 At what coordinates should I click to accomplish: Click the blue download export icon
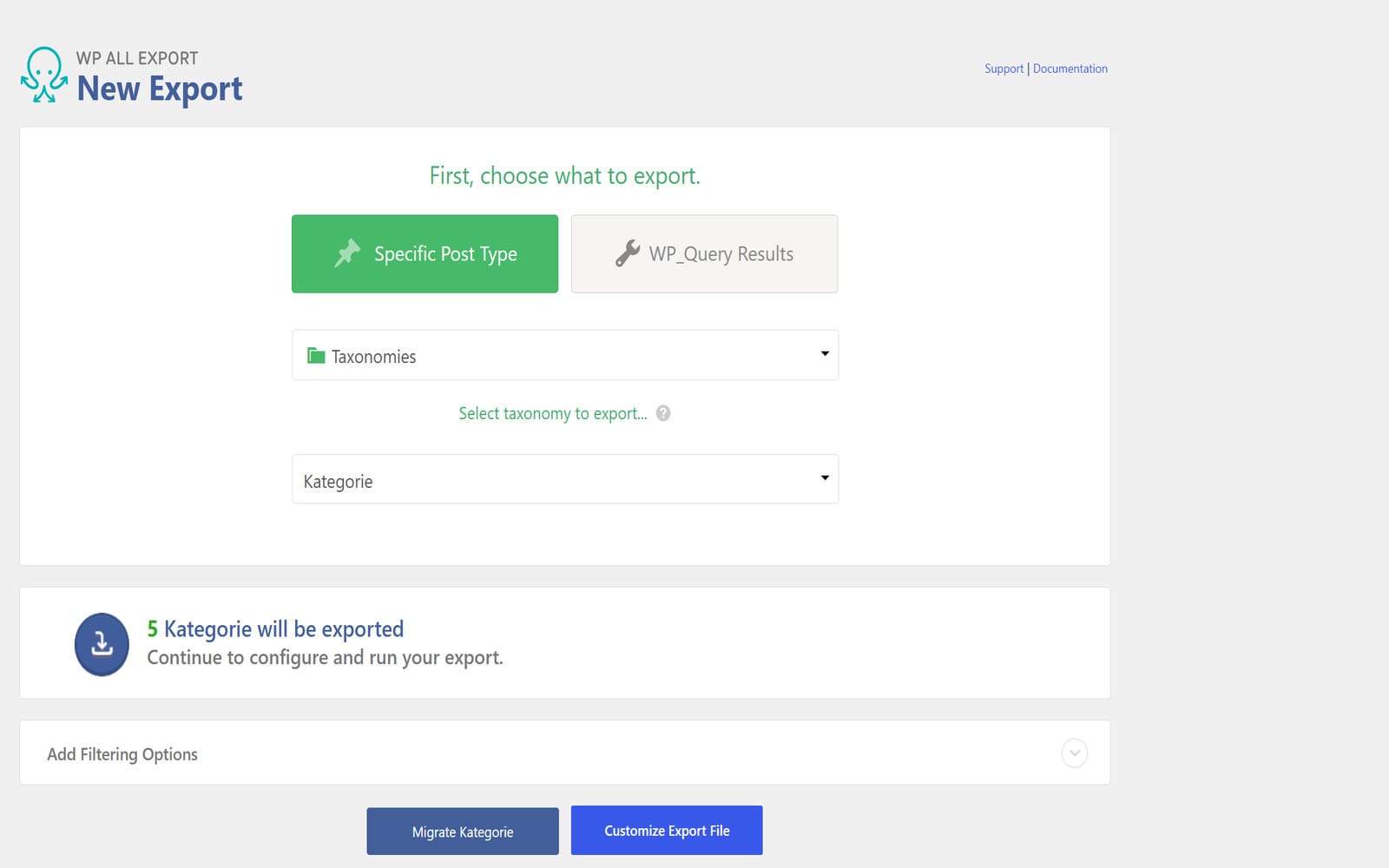pyautogui.click(x=102, y=644)
